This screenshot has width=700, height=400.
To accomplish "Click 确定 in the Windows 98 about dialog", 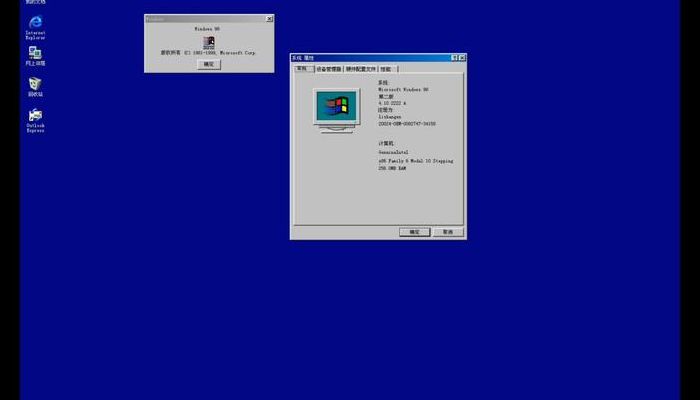I will point(209,64).
